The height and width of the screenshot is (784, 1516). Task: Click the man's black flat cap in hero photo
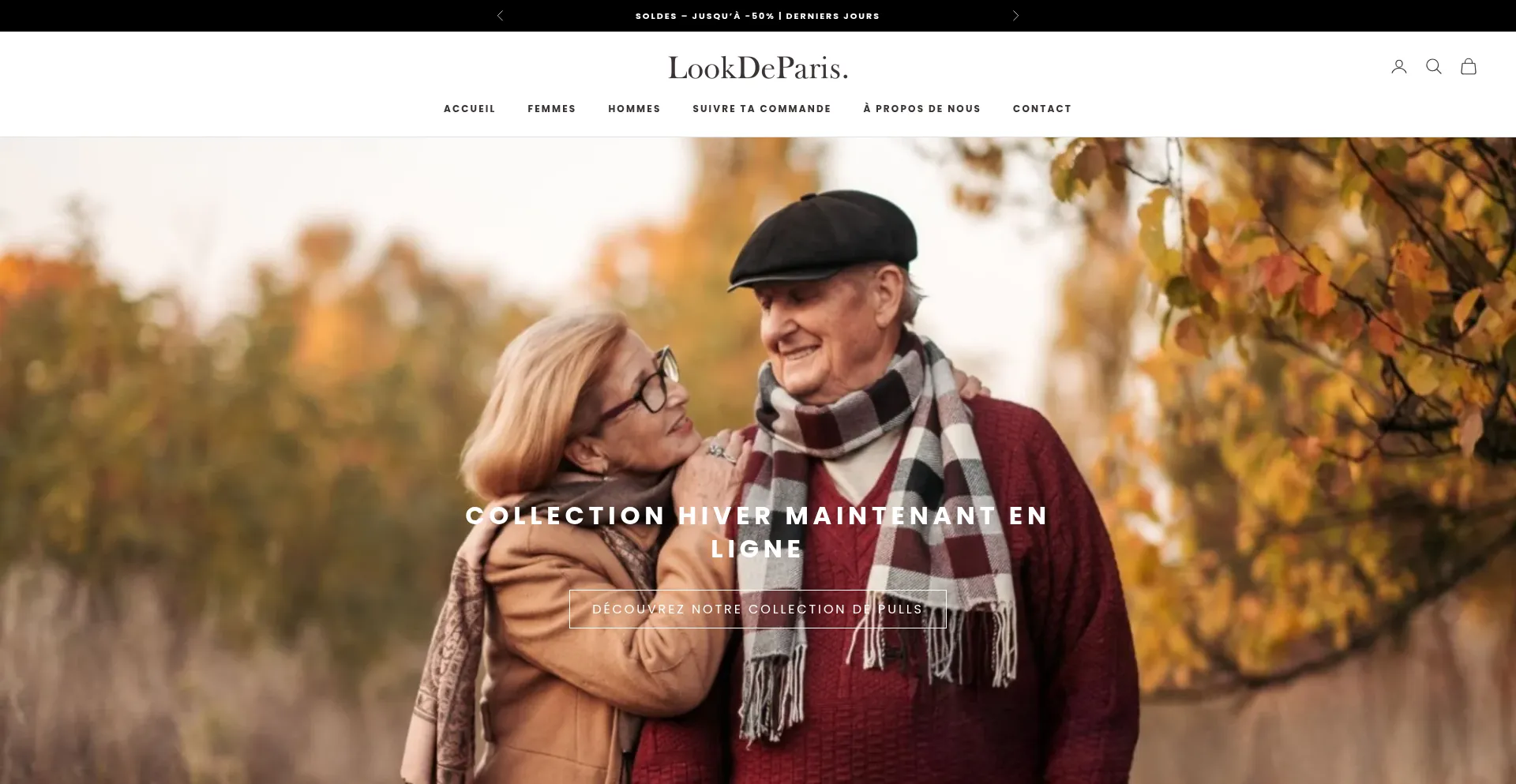click(x=824, y=237)
